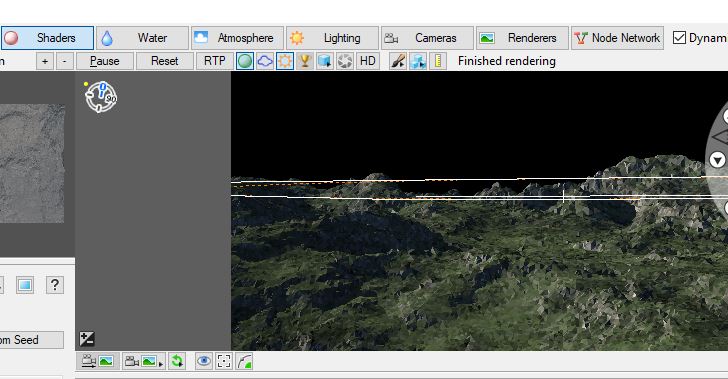Screen dimensions: 728x379
Task: Open the Cameras tab
Action: coord(427,38)
